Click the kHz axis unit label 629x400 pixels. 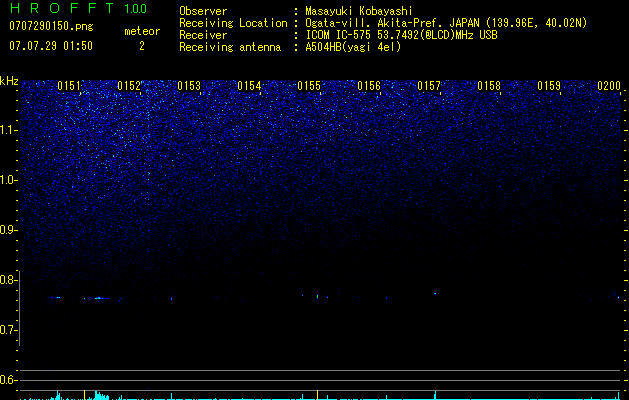click(x=9, y=81)
